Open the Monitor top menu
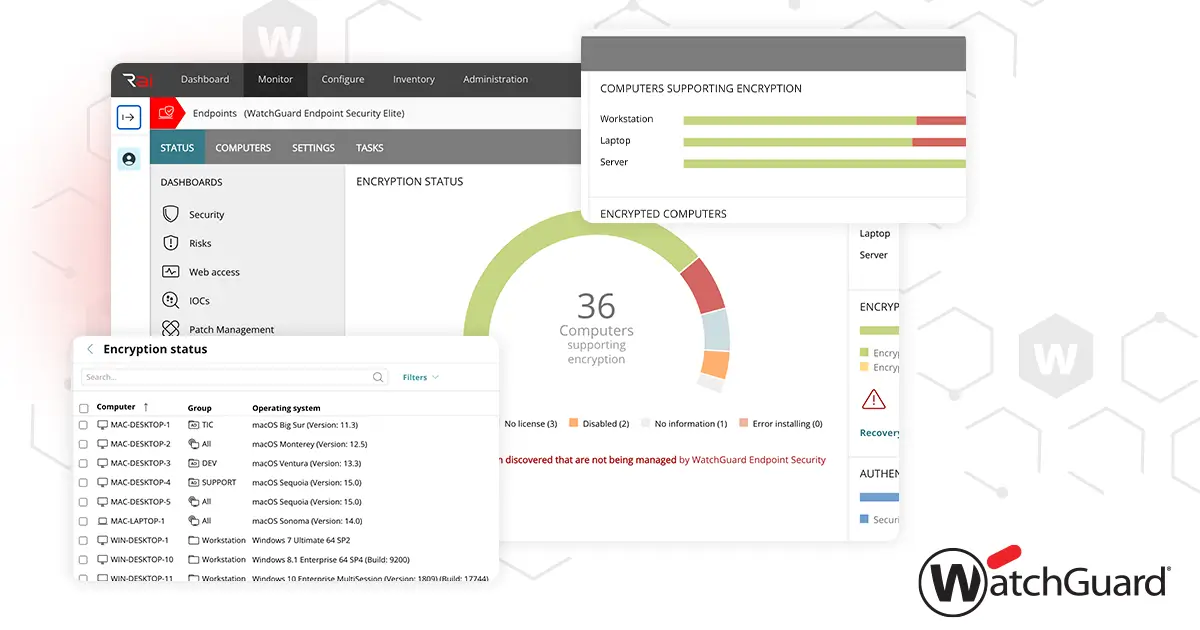The height and width of the screenshot is (630, 1200). coord(275,79)
